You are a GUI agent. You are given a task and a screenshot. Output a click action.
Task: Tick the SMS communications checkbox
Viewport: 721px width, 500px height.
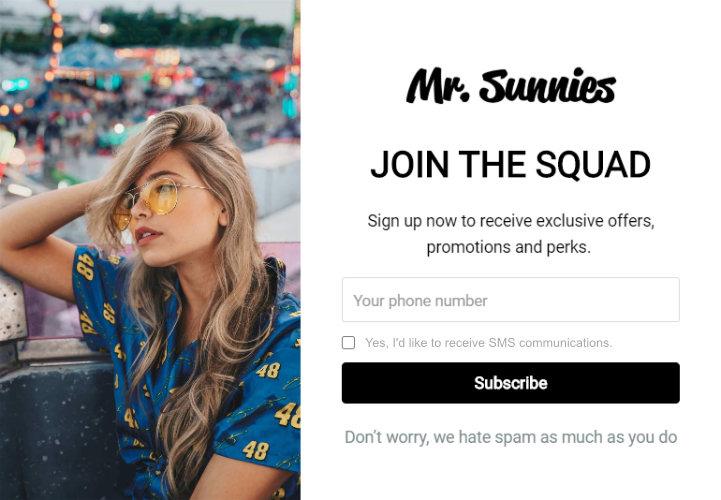coord(348,343)
